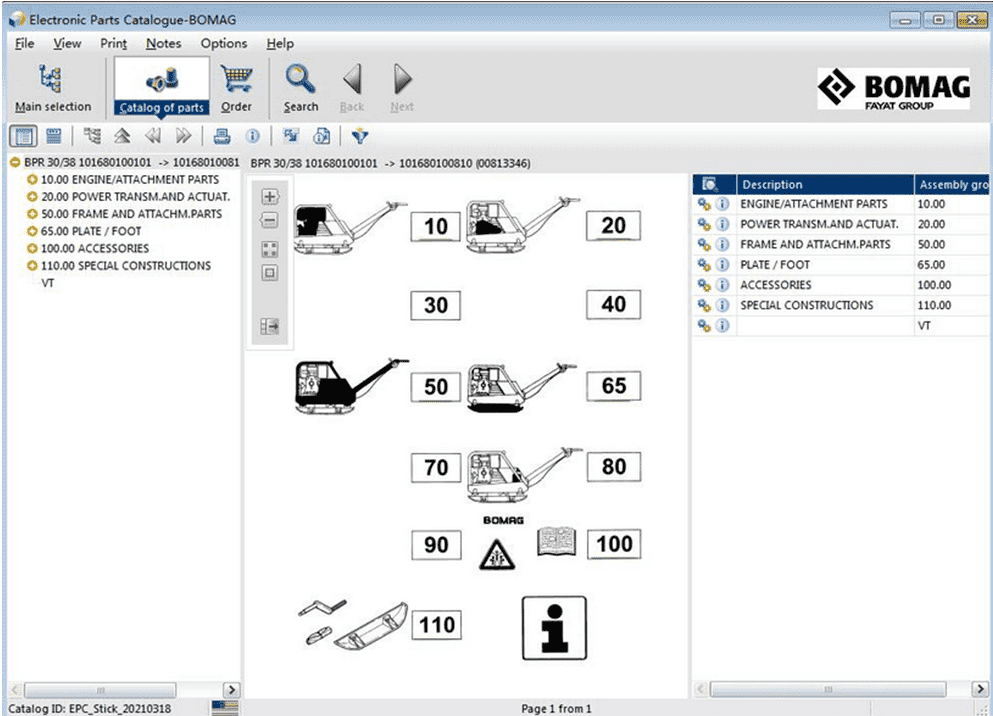Expand the 65.00 PLATE / FOOT node
This screenshot has height=716, width=993.
pos(33,231)
